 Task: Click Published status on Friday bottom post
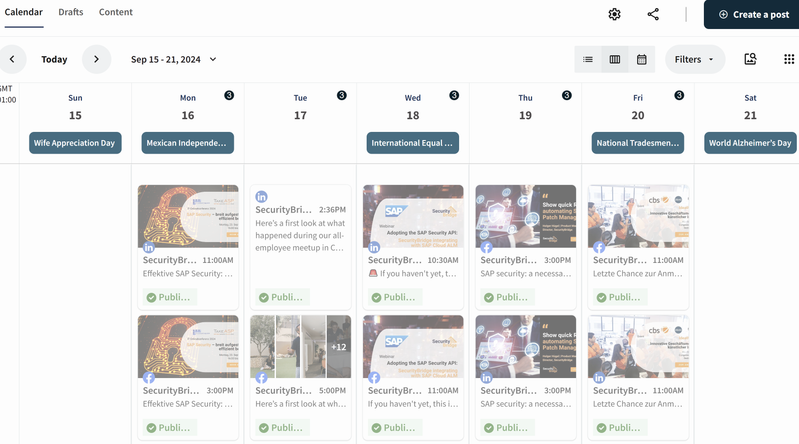click(x=620, y=428)
